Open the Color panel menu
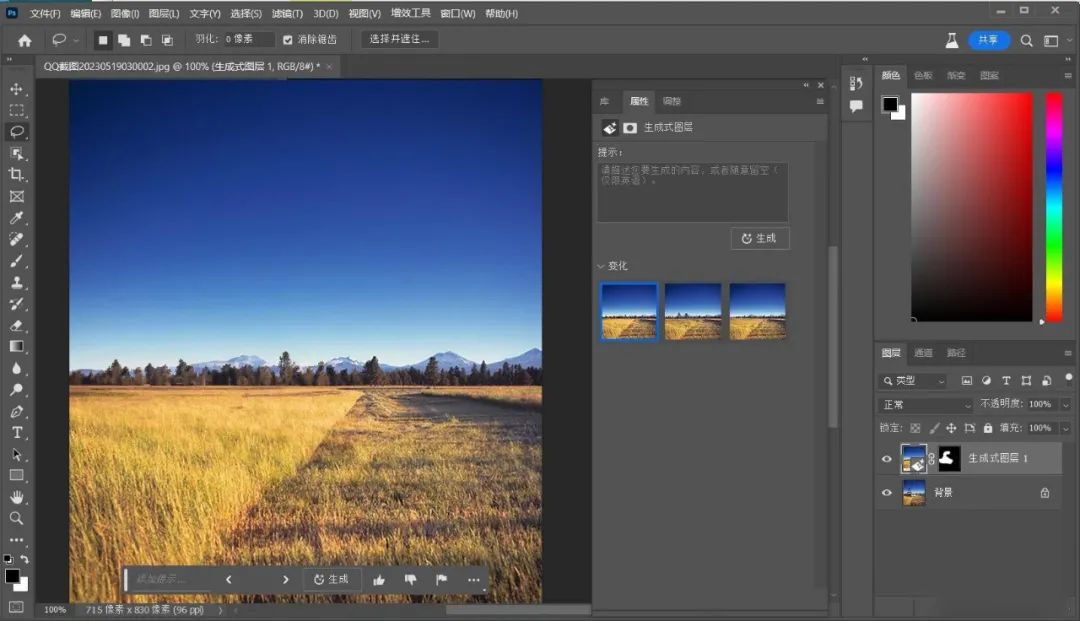The image size is (1080, 621). point(1068,76)
